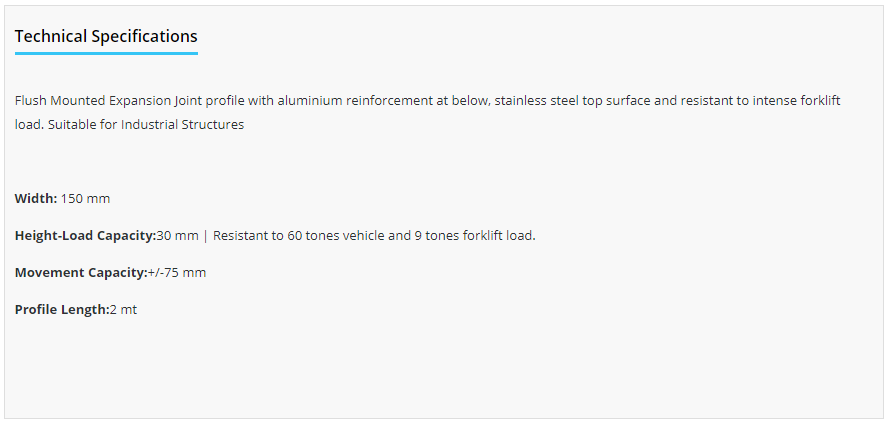Click Suitable for Industrial Structures sentence
Viewport: 890px width, 426px height.
(x=146, y=125)
